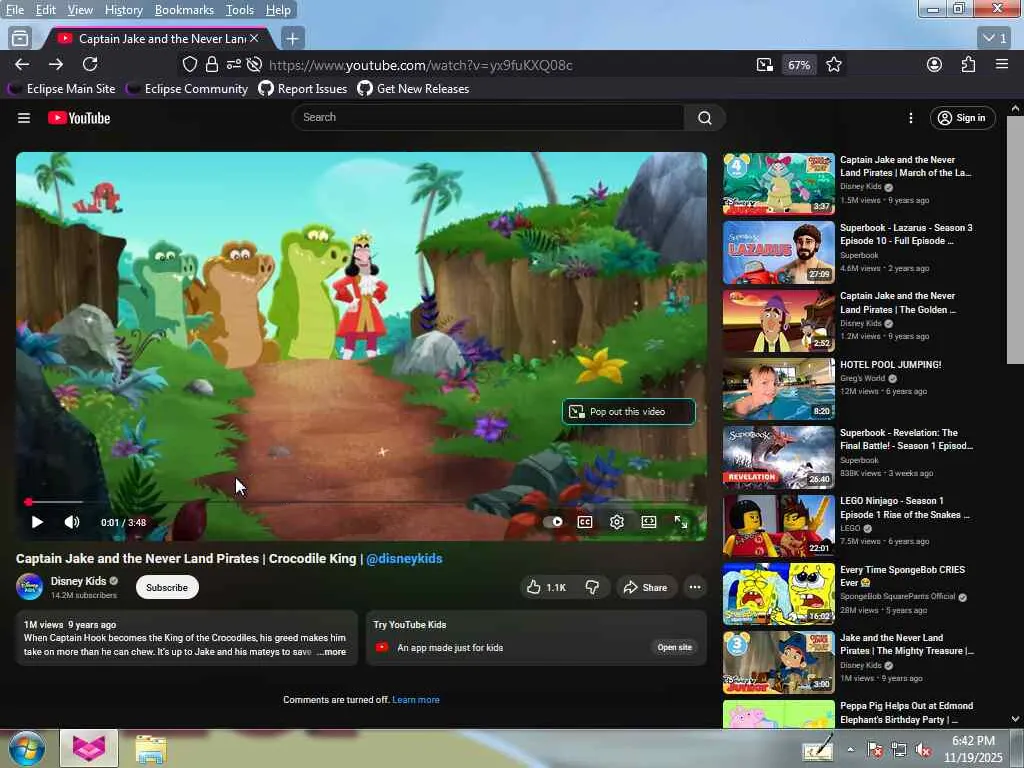Image resolution: width=1024 pixels, height=768 pixels.
Task: Go to YouTube home via logo
Action: [x=79, y=118]
